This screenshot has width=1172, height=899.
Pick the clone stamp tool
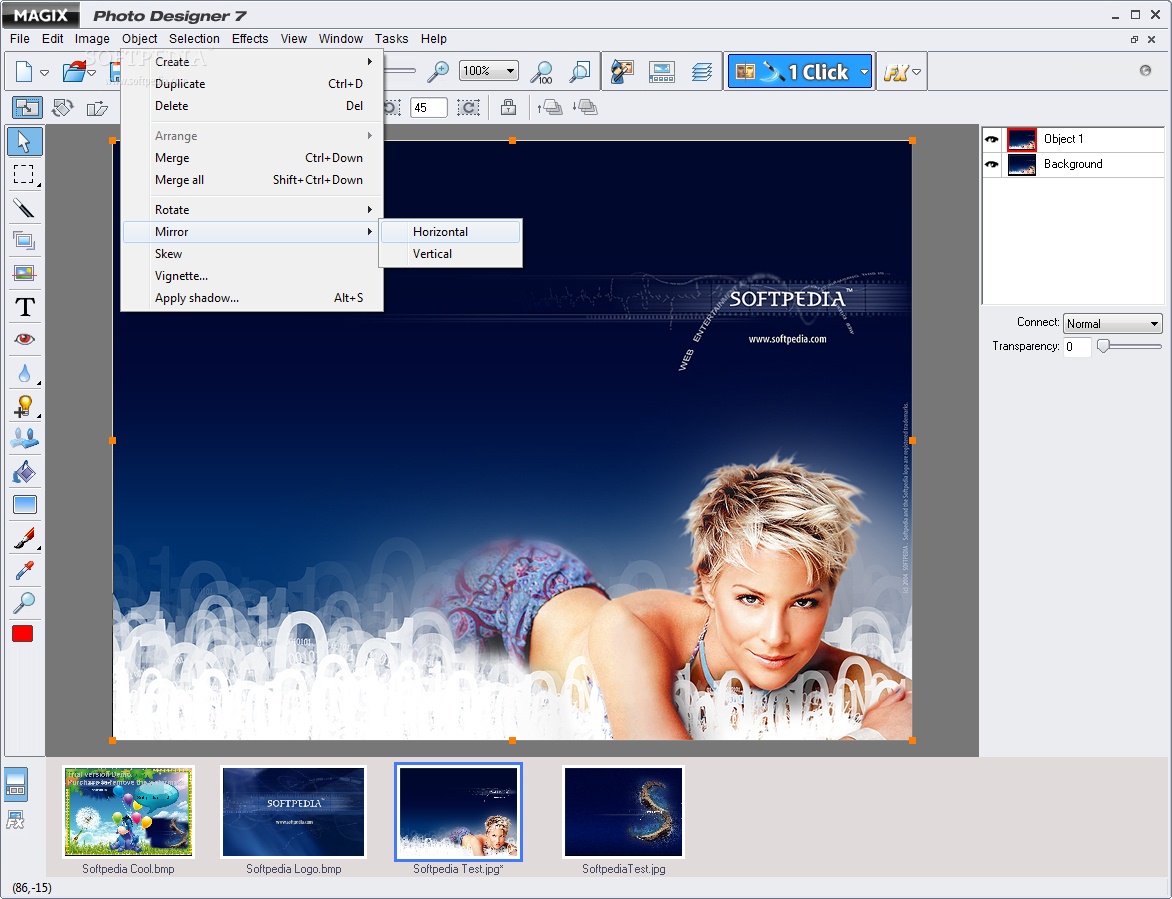24,439
